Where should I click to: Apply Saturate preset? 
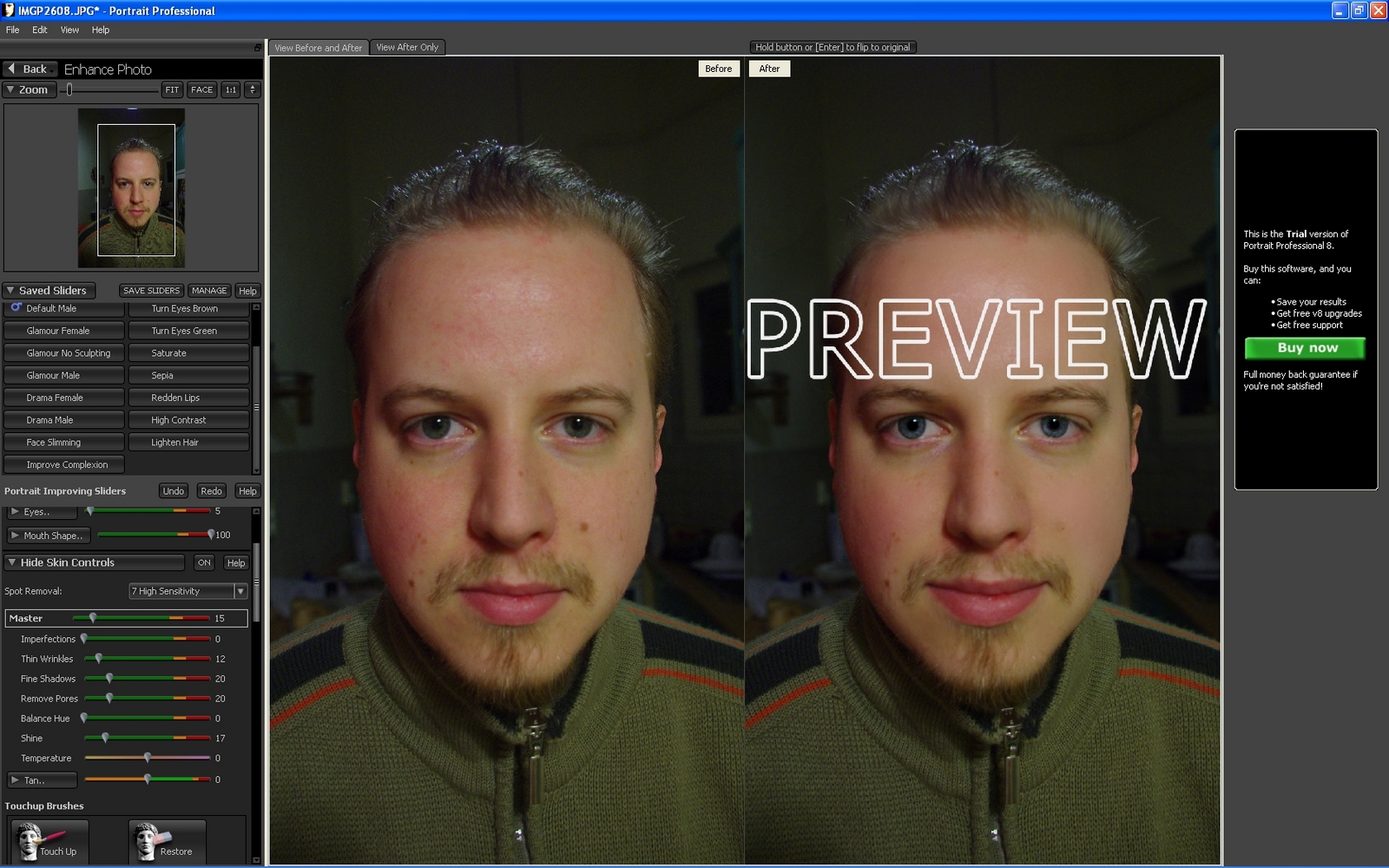pos(188,353)
